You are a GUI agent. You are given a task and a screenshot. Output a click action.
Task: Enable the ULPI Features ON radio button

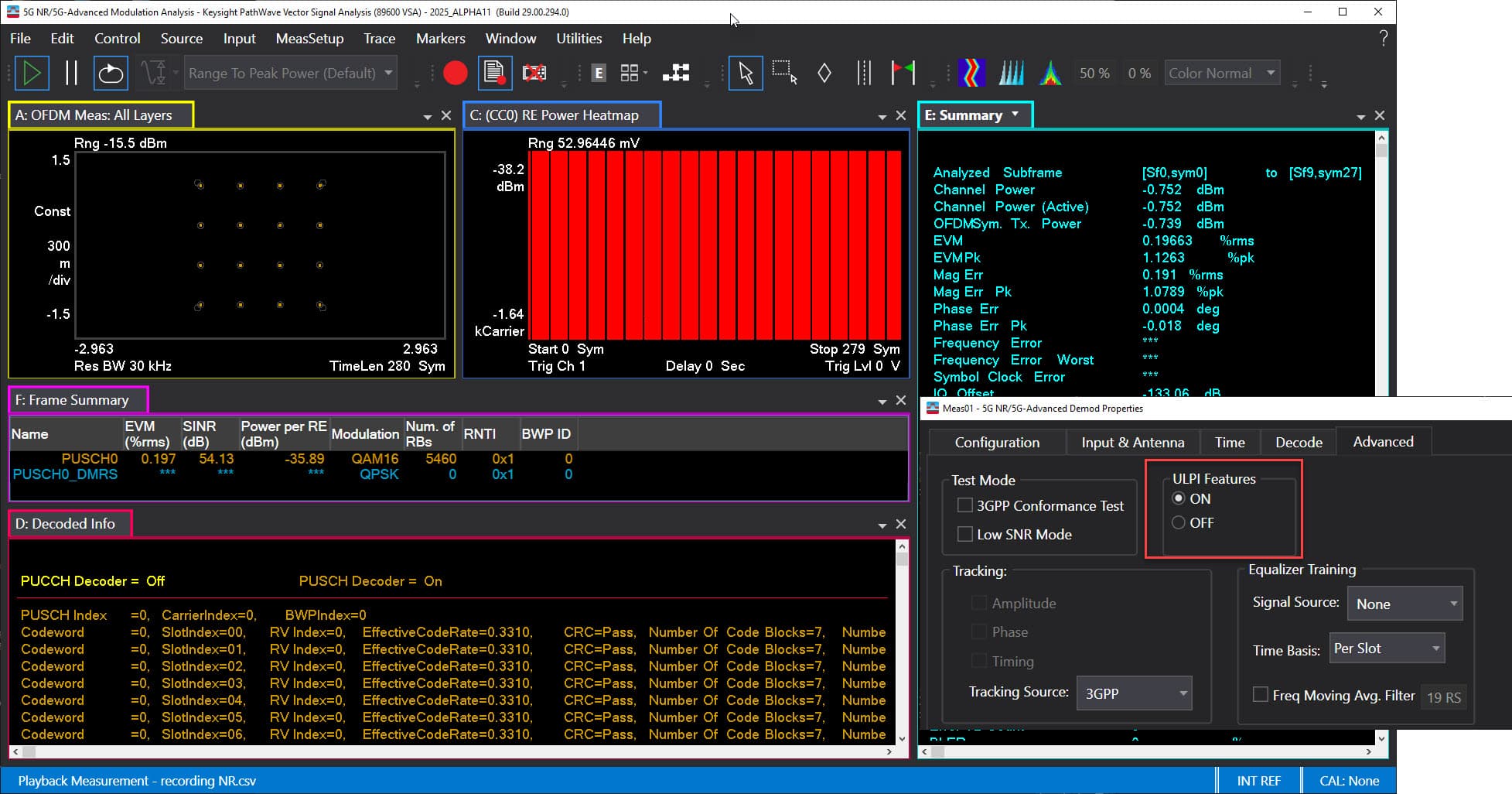tap(1178, 498)
